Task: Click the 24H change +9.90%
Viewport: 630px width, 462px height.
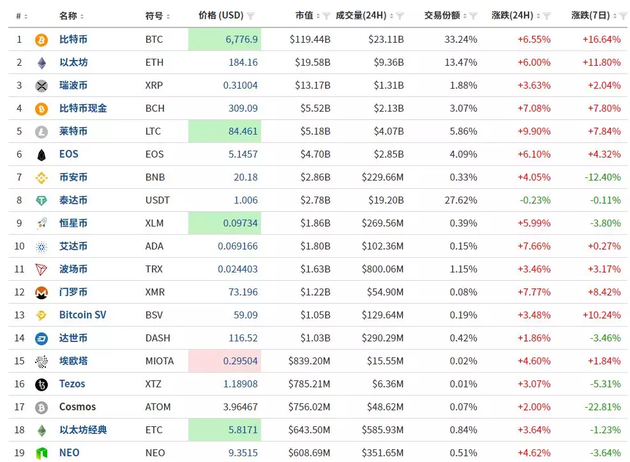Action: coord(534,131)
